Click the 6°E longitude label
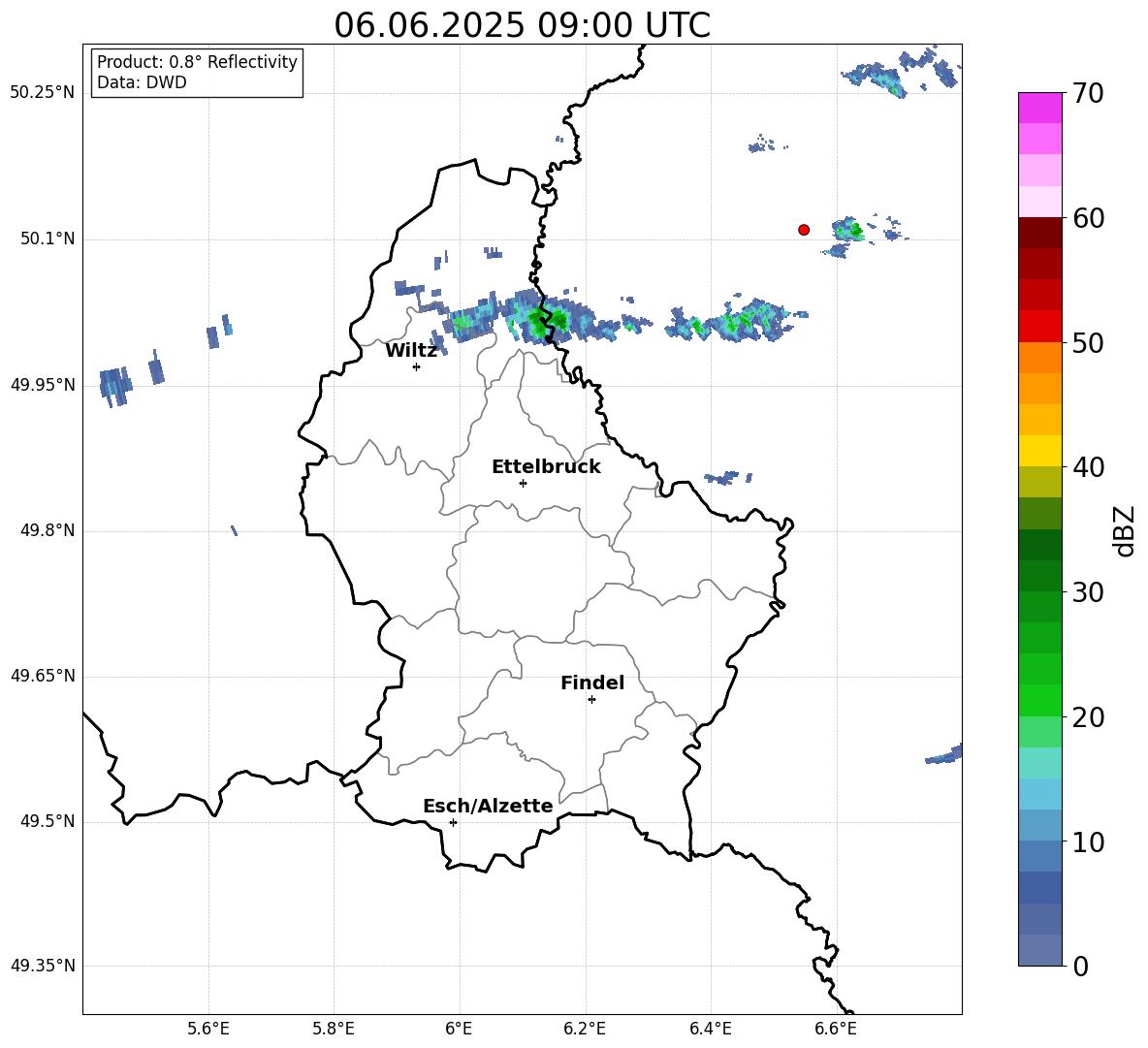This screenshot has height=1048, width=1148. (459, 1029)
